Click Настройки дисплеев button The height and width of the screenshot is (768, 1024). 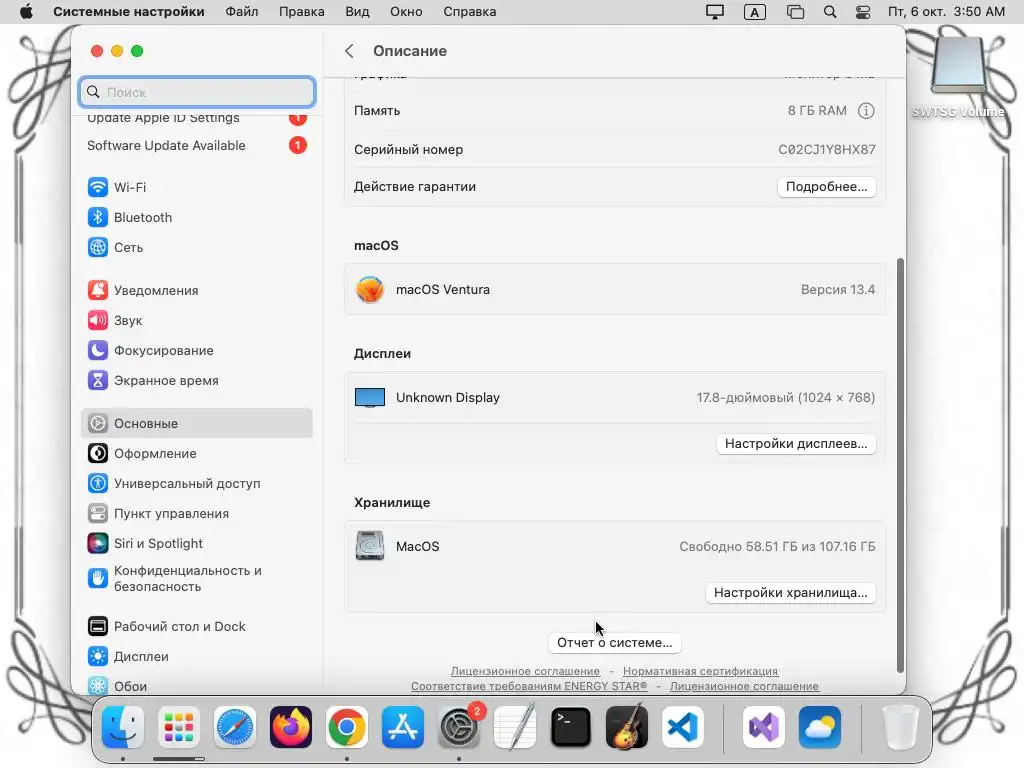click(x=795, y=443)
